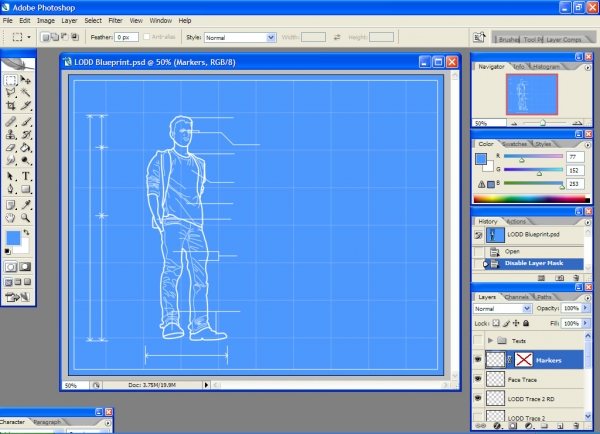This screenshot has width=600, height=434.
Task: Select the History Brush tool
Action: [26, 134]
